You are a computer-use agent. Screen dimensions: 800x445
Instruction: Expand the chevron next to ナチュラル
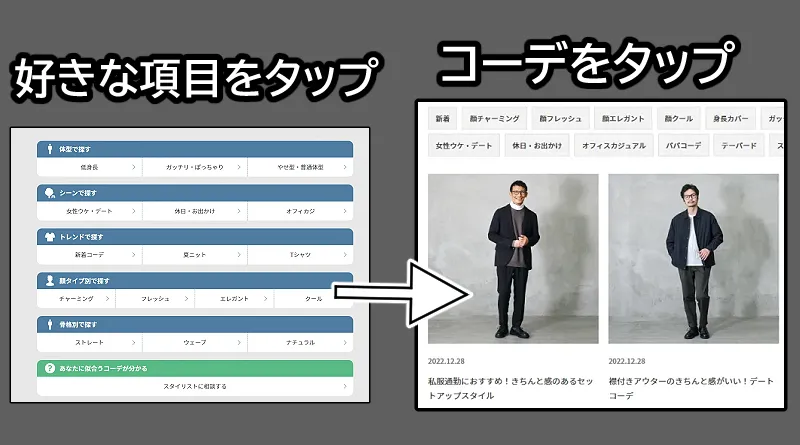(x=345, y=342)
